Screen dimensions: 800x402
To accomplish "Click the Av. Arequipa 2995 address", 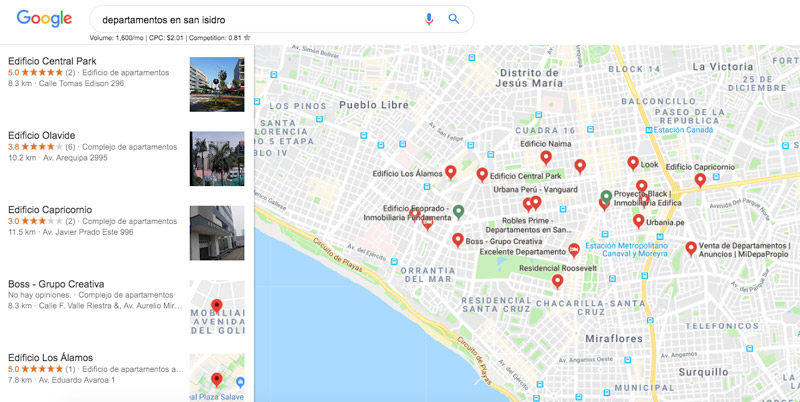I will pos(74,158).
